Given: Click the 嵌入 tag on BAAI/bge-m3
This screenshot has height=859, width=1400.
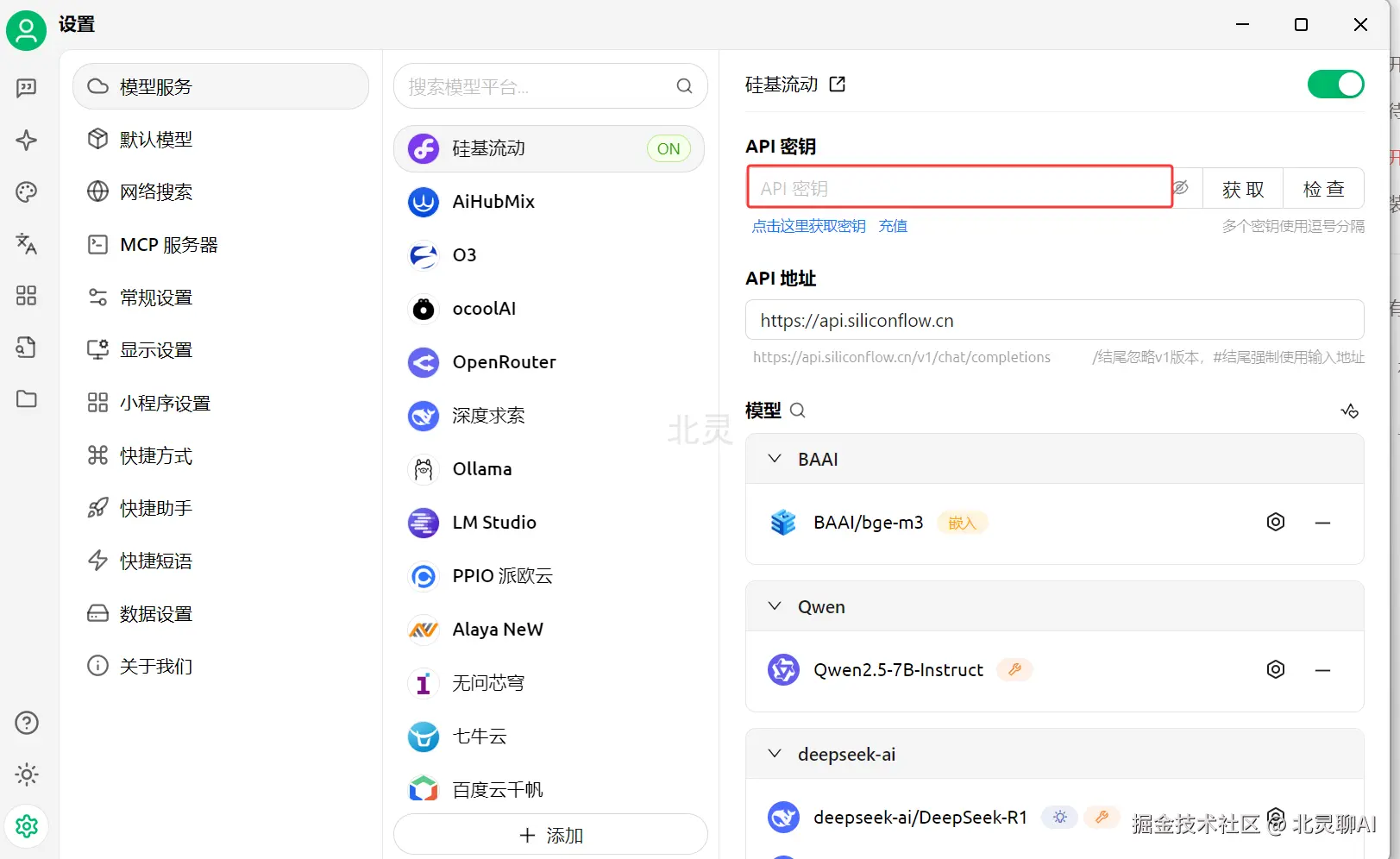Looking at the screenshot, I should coord(962,523).
